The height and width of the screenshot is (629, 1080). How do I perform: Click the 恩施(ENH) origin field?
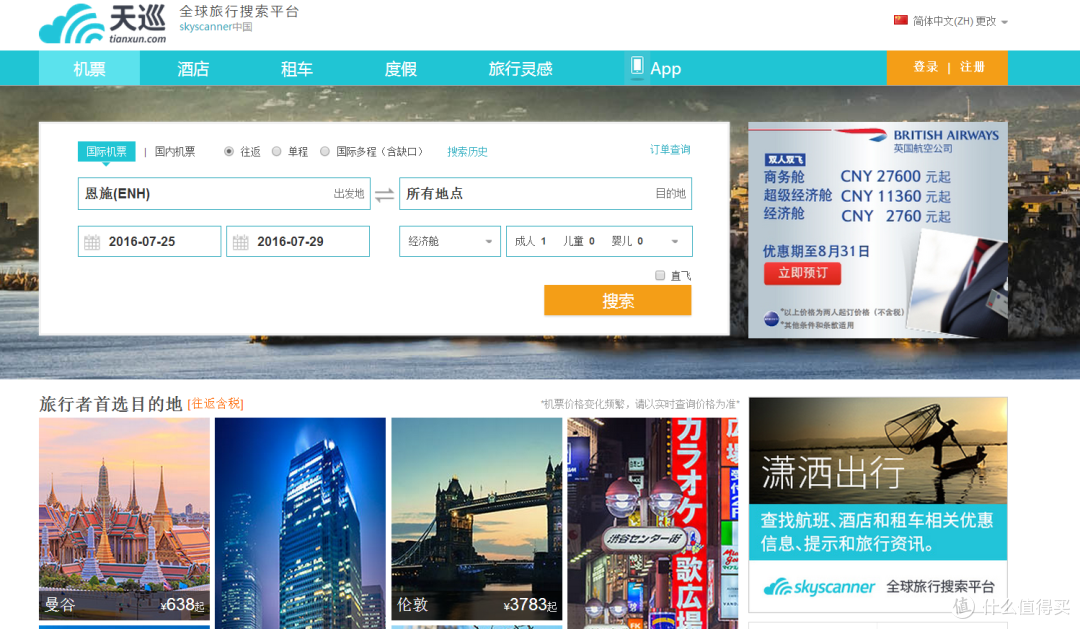tap(224, 194)
